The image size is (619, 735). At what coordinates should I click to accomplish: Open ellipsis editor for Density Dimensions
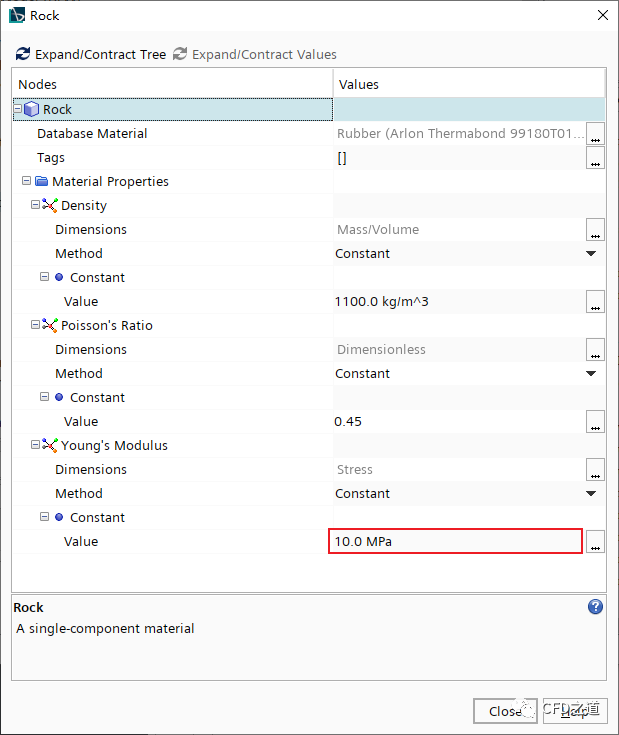pos(596,230)
